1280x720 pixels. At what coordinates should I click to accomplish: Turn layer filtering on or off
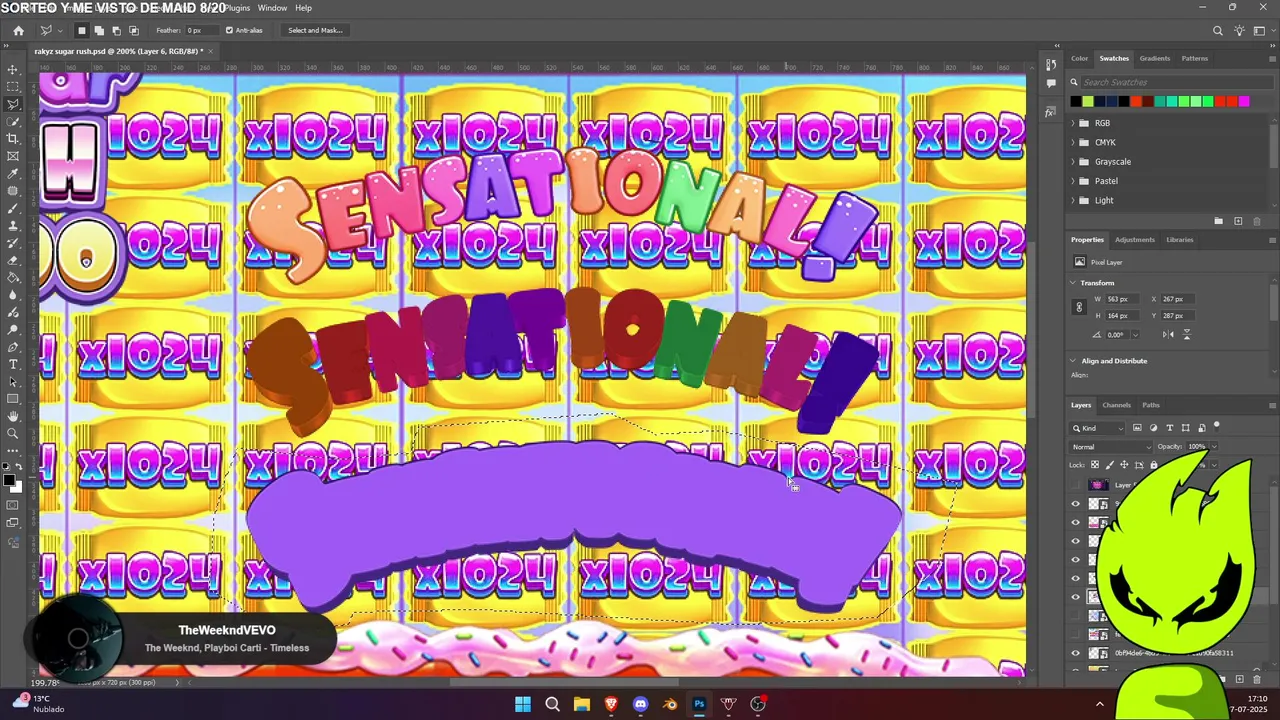click(x=1217, y=427)
